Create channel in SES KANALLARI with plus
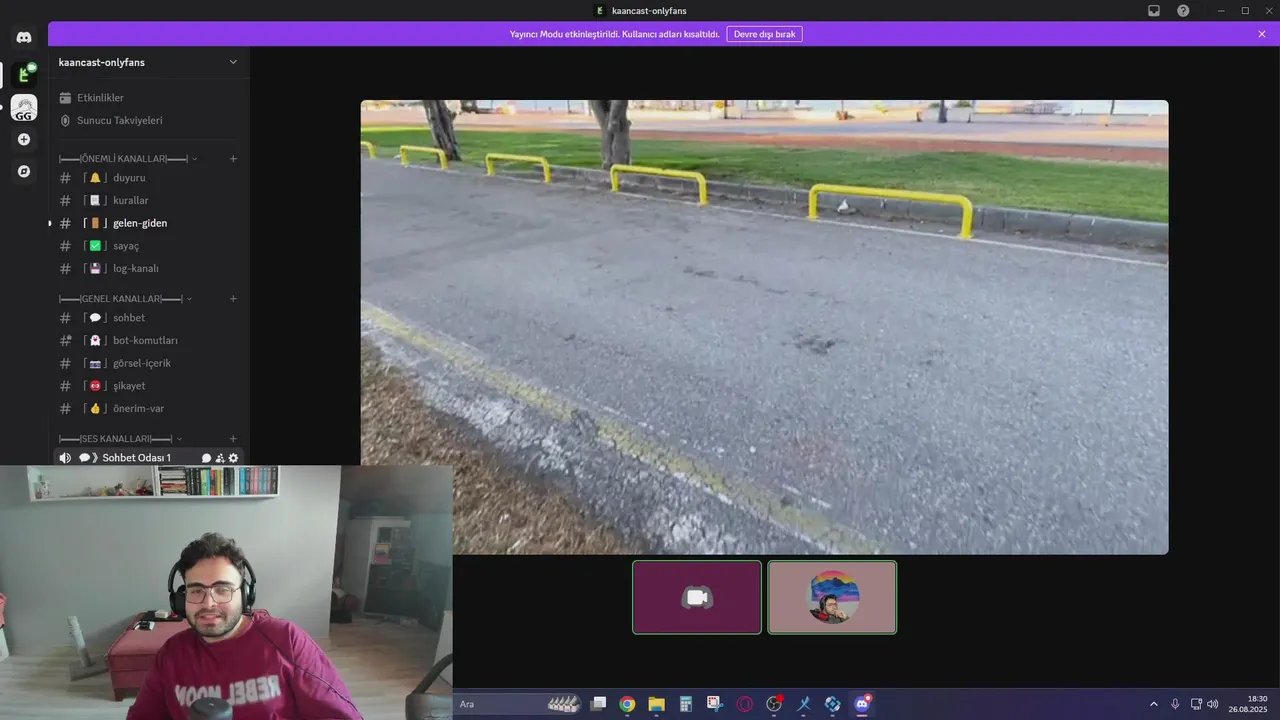Viewport: 1280px width, 720px height. click(x=233, y=439)
